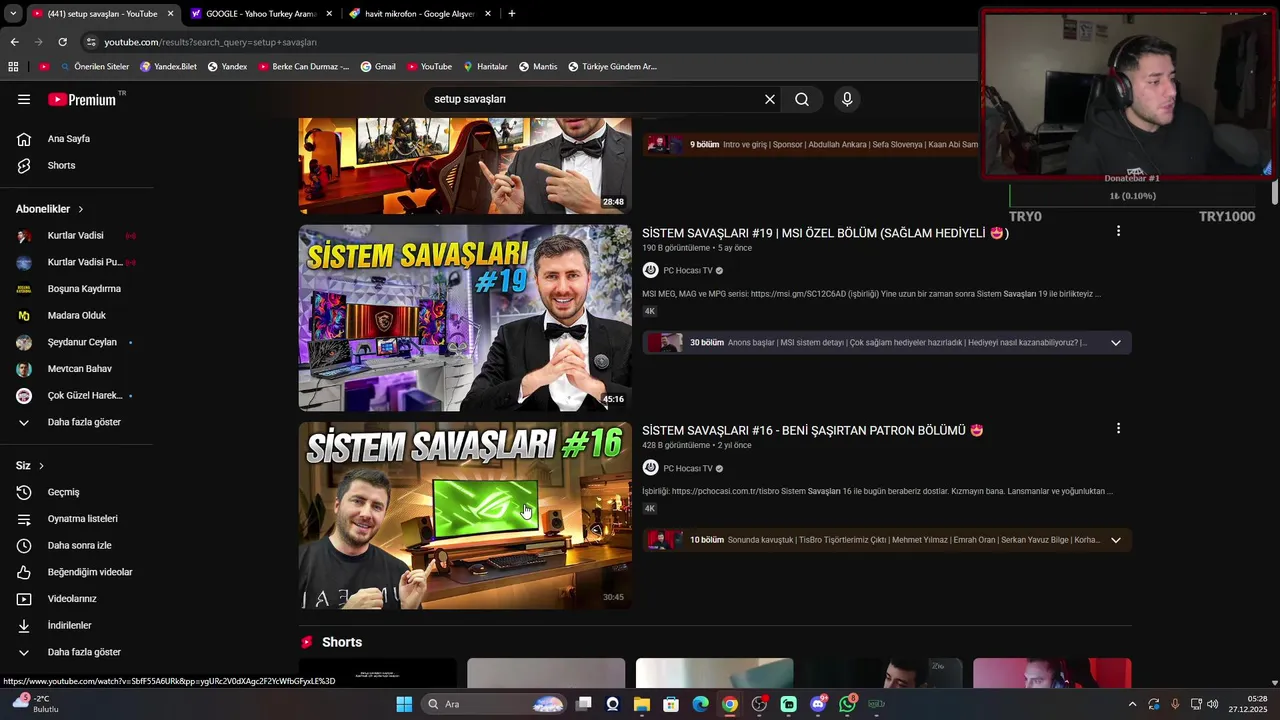
Task: Open Discord from the taskbar
Action: [819, 704]
